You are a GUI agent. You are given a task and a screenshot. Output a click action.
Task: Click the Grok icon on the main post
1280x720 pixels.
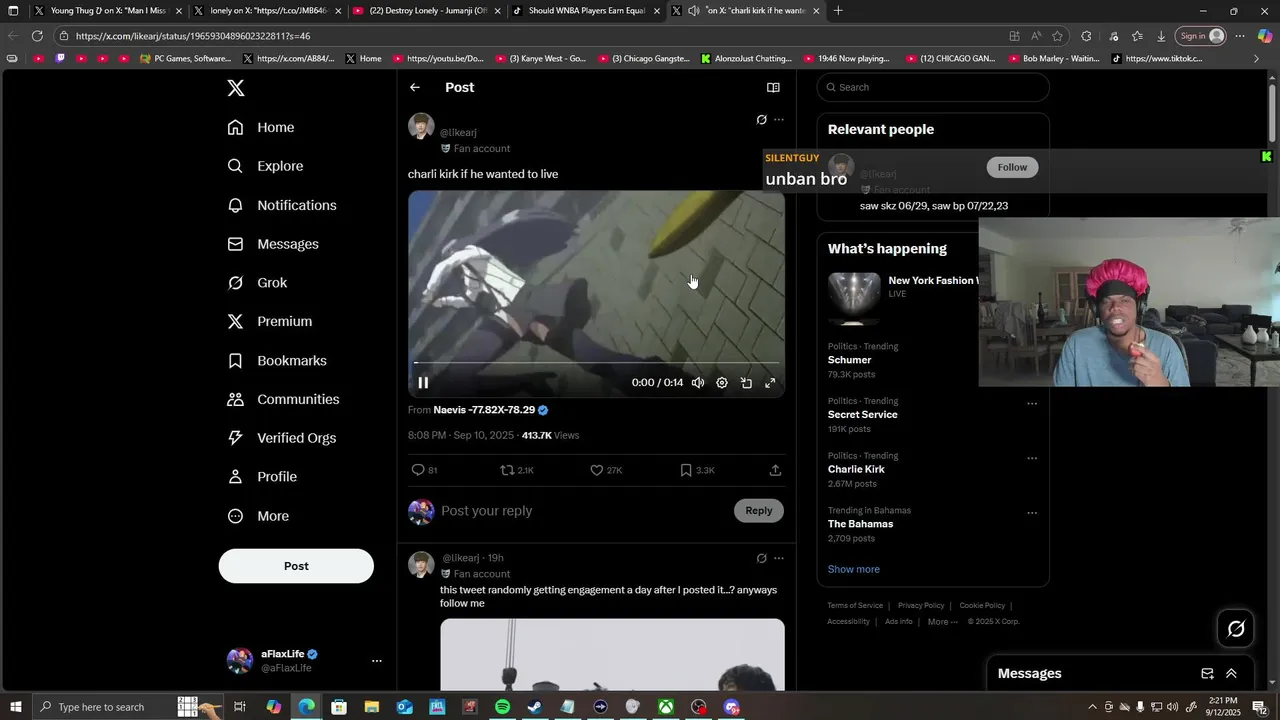pyautogui.click(x=761, y=120)
